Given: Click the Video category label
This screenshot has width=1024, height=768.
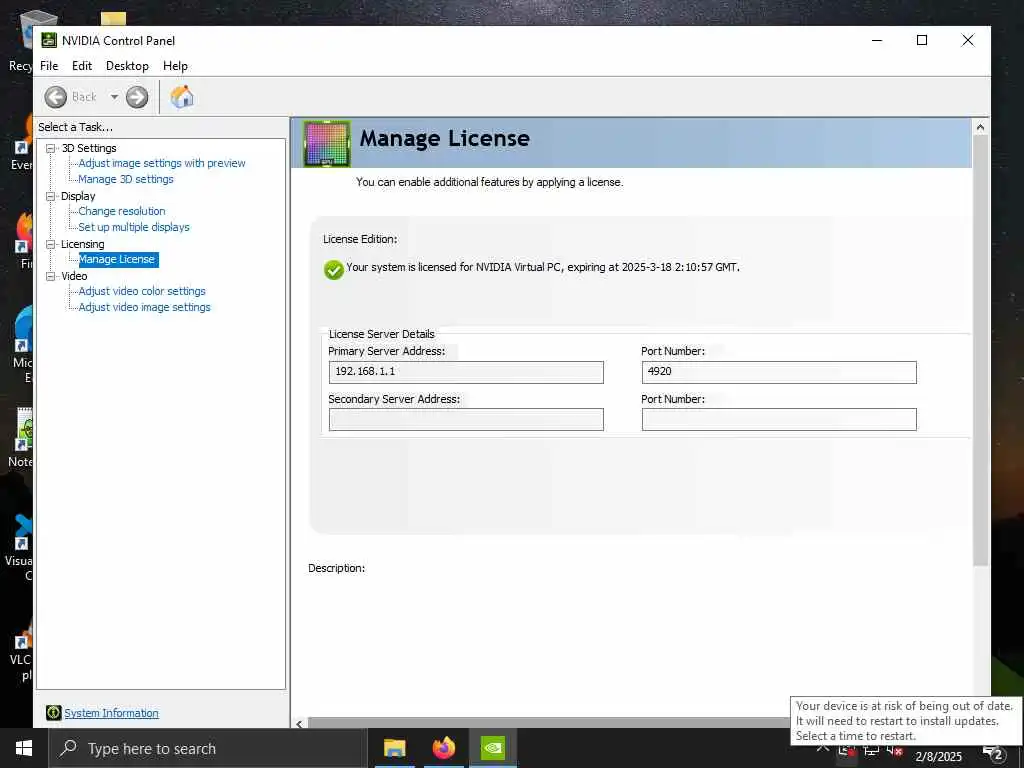Looking at the screenshot, I should (x=74, y=276).
